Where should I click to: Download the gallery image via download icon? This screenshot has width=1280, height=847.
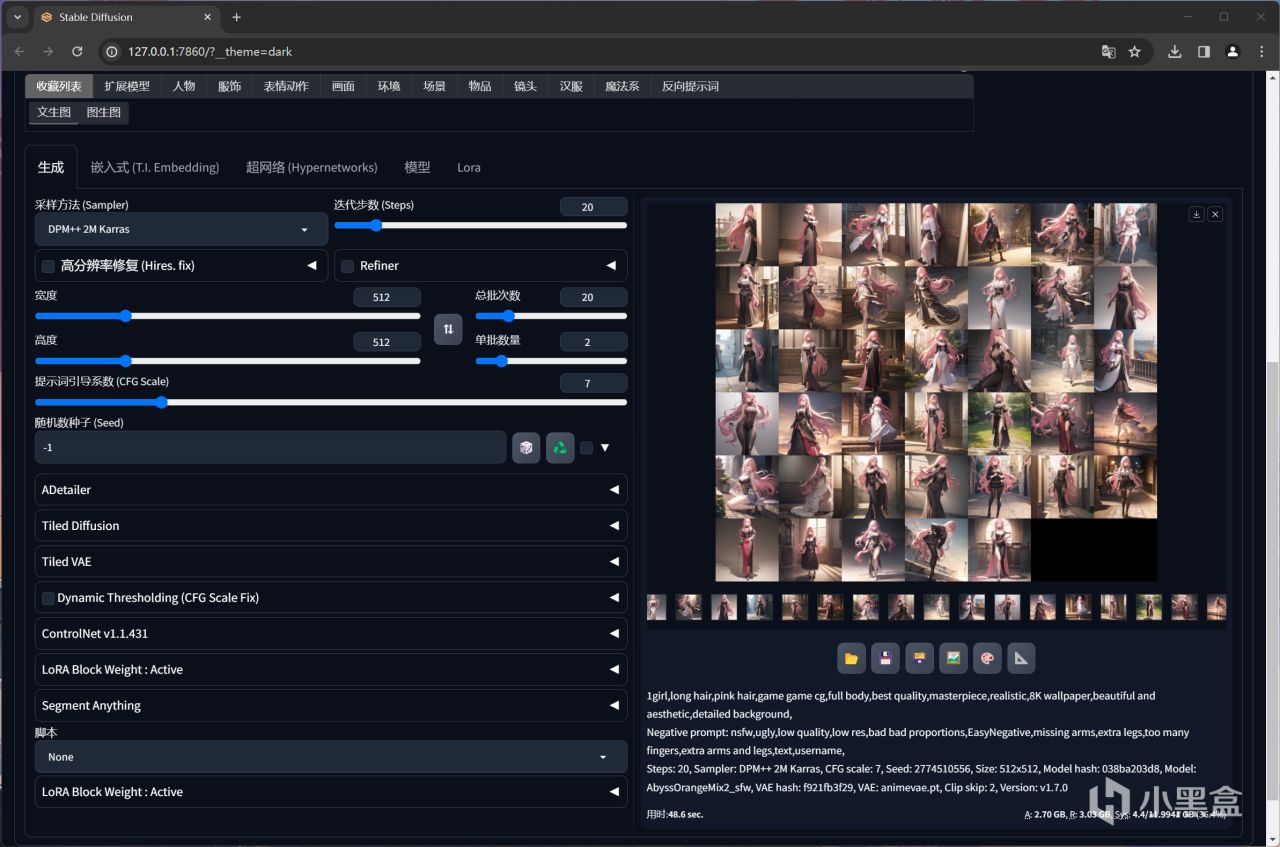pos(1196,214)
